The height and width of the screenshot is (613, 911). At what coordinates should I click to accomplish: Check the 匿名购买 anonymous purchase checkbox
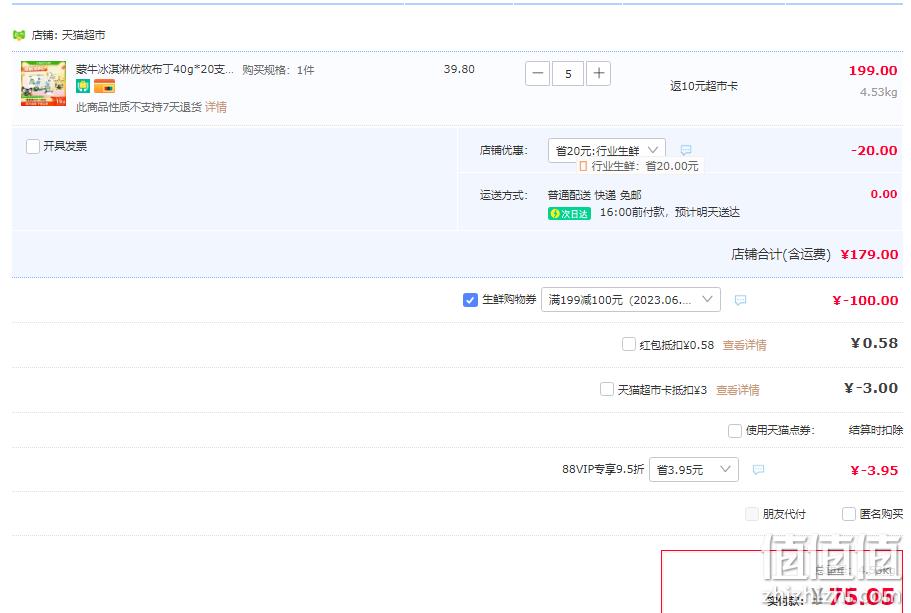(849, 514)
